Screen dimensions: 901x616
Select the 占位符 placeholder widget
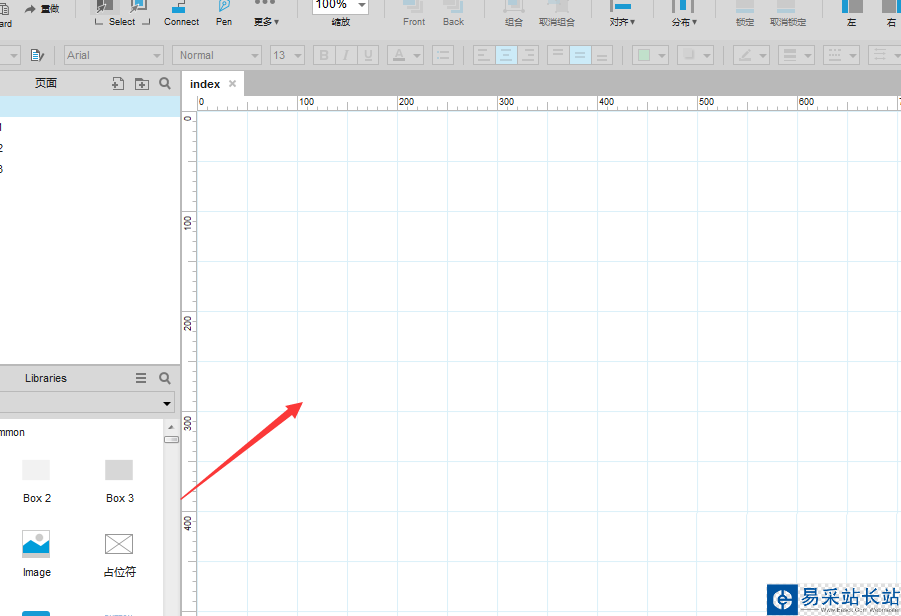(120, 555)
